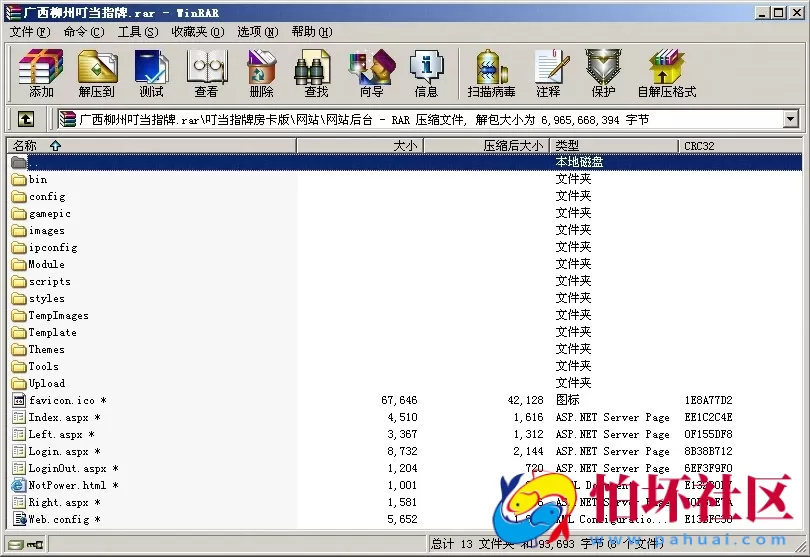Click the up one level arrow button
Image resolution: width=810 pixels, height=557 pixels.
(26, 119)
